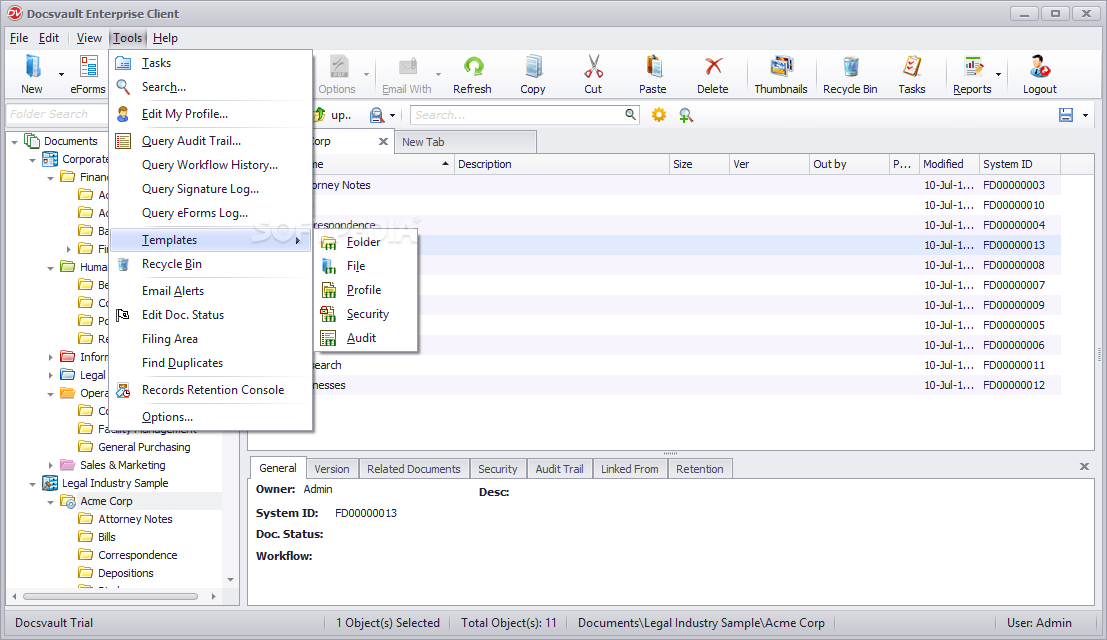This screenshot has height=640, width=1107.
Task: Select General Purchasing folder in tree
Action: coord(144,447)
